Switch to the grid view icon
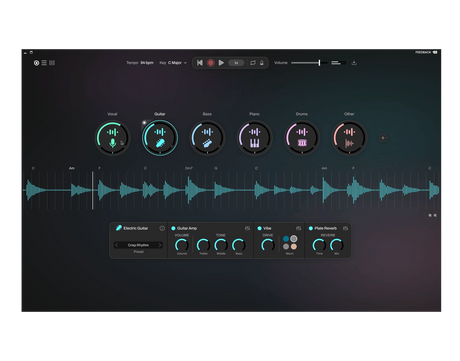Image resolution: width=460 pixels, height=361 pixels. [52, 63]
